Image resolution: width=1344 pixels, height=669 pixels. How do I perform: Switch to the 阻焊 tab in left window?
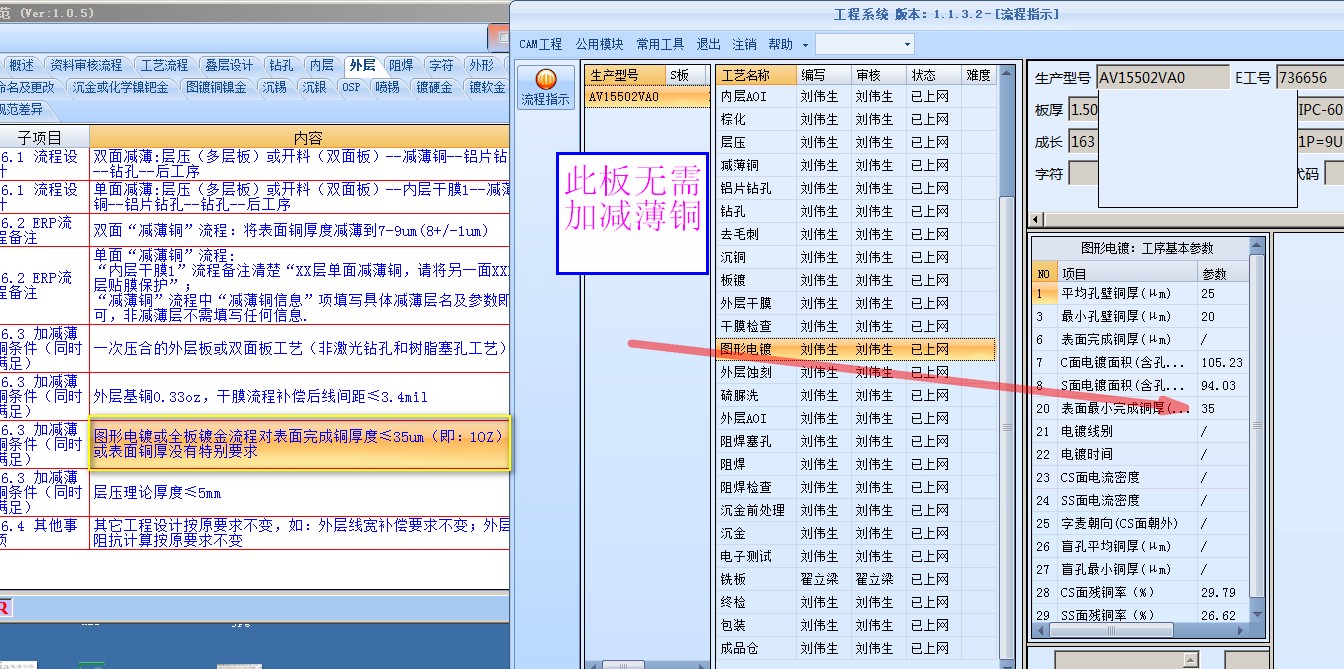point(401,65)
